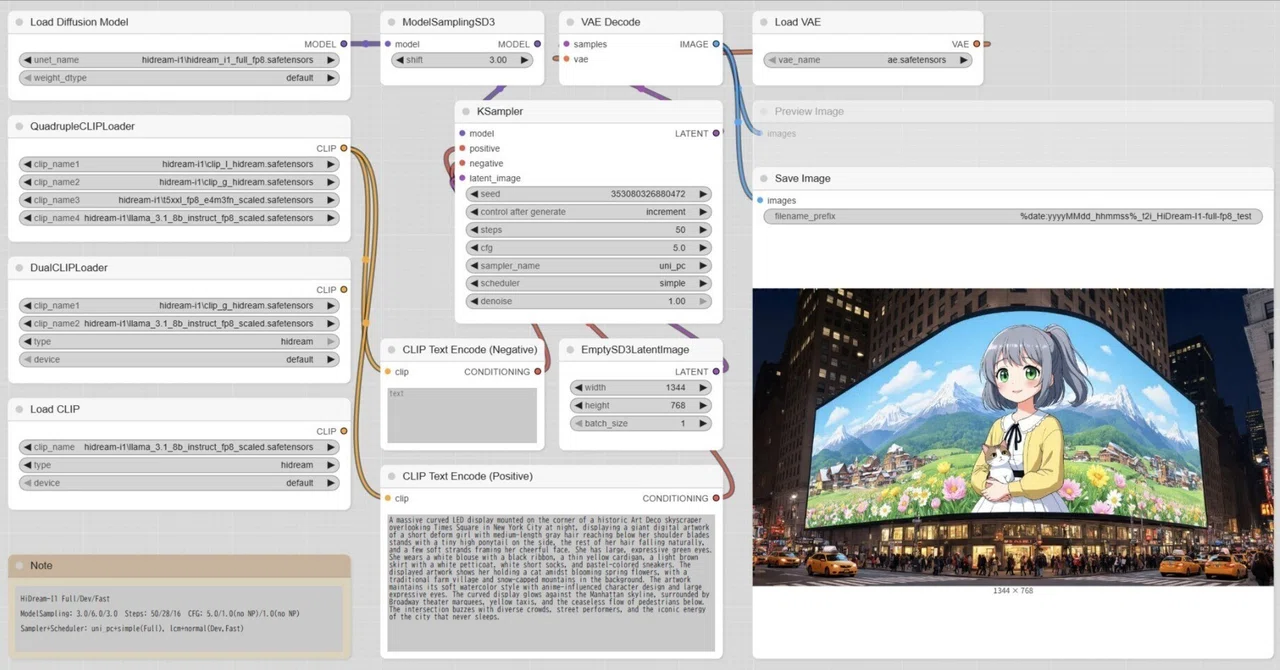Click the samples input port on VAE Decode
The height and width of the screenshot is (670, 1280).
click(567, 44)
